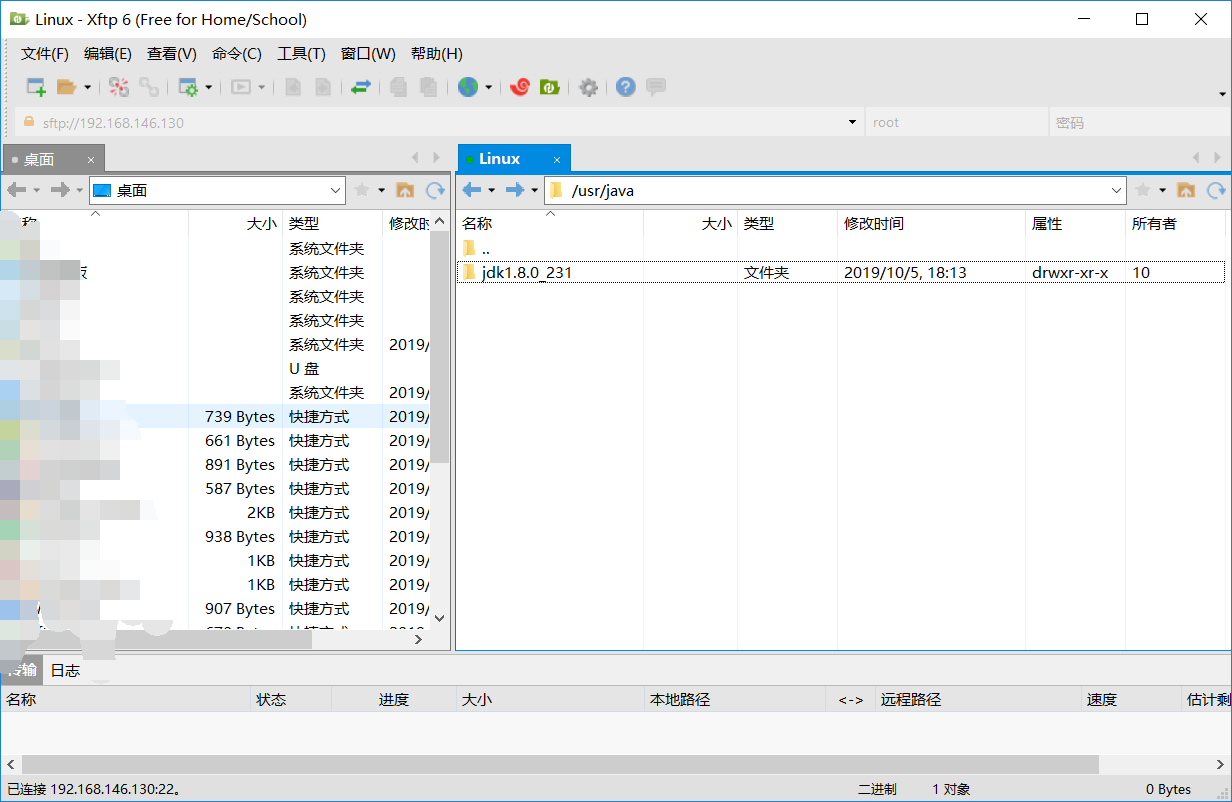Expand remote pane favorites star dropdown
The image size is (1232, 802).
1163,190
